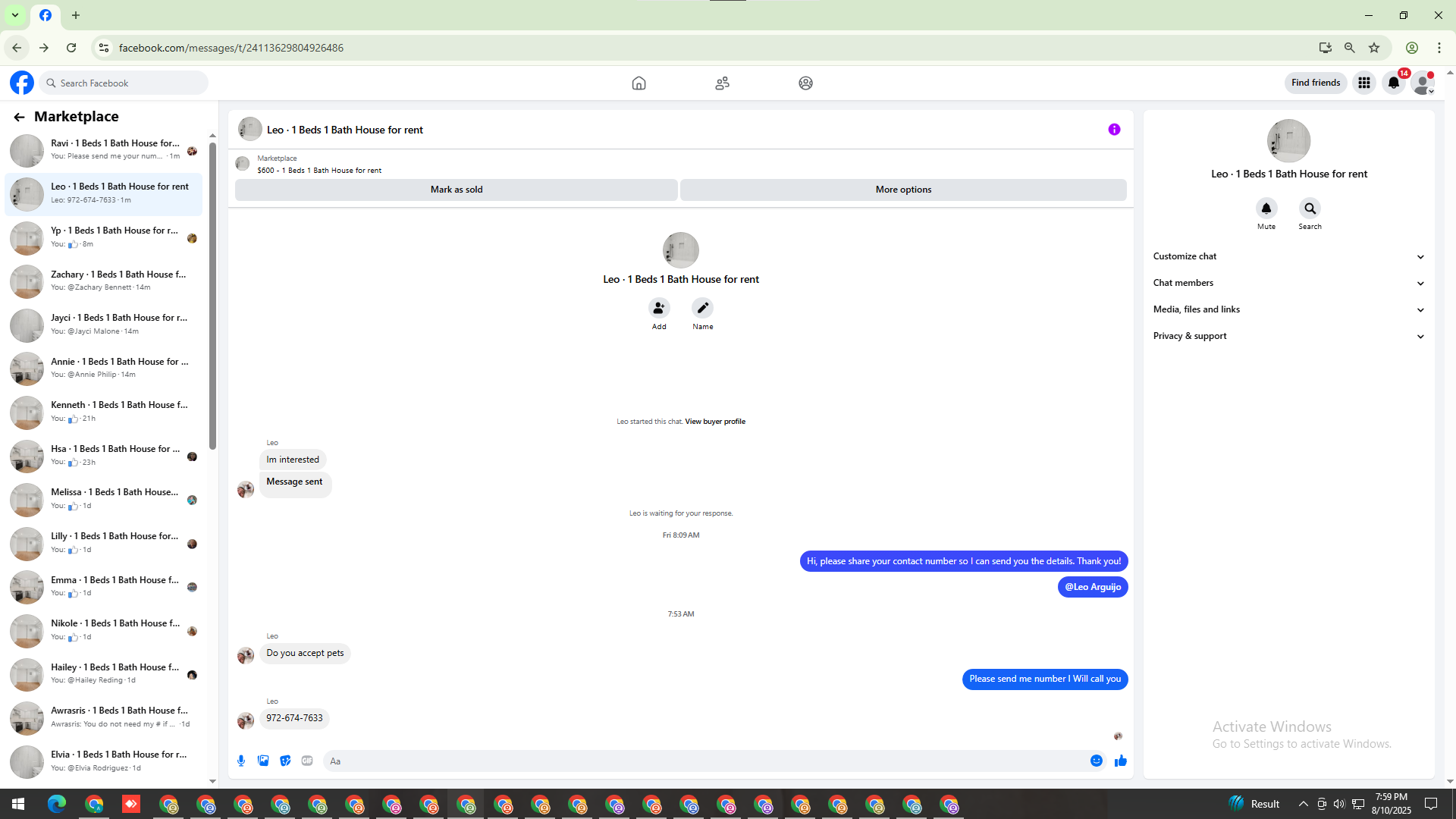Toggle the conversation information panel
The image size is (1456, 819).
(x=1114, y=130)
